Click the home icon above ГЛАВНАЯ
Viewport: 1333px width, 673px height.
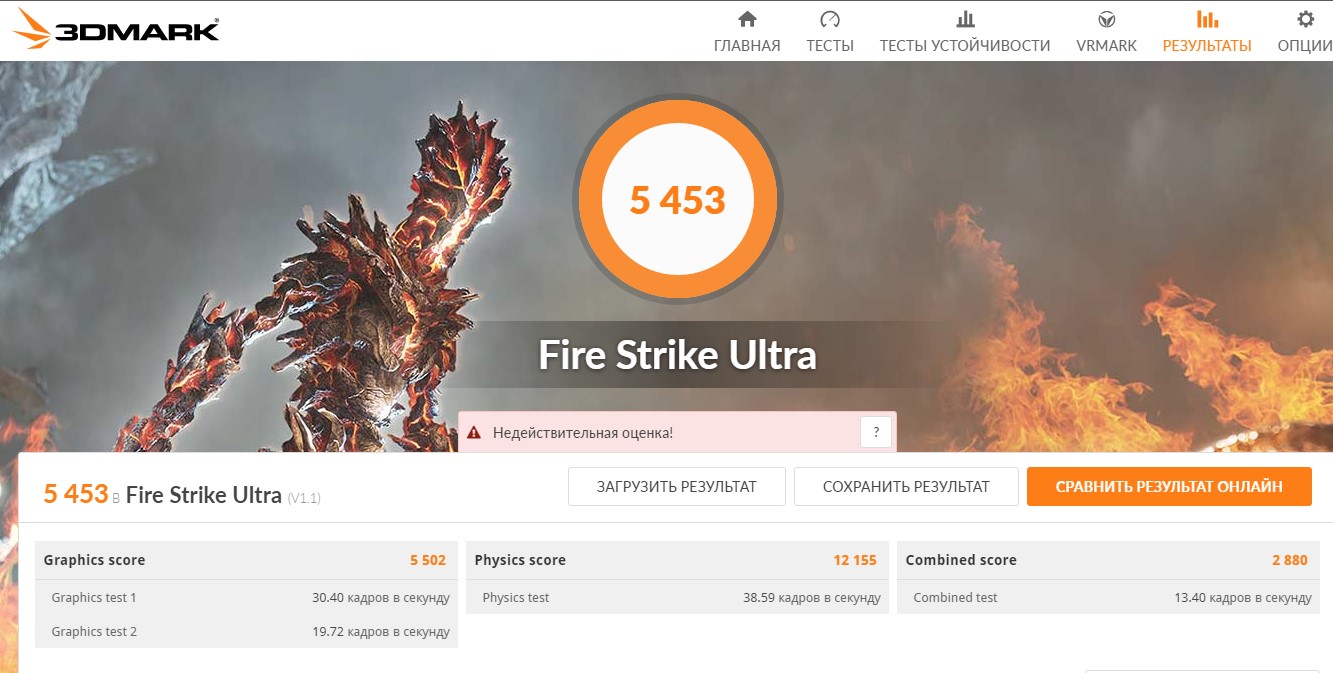tap(747, 19)
